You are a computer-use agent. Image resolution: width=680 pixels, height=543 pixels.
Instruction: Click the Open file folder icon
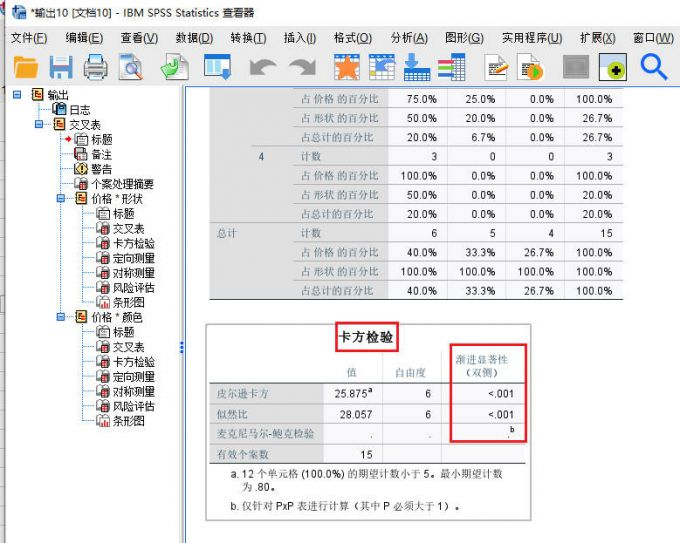point(26,68)
